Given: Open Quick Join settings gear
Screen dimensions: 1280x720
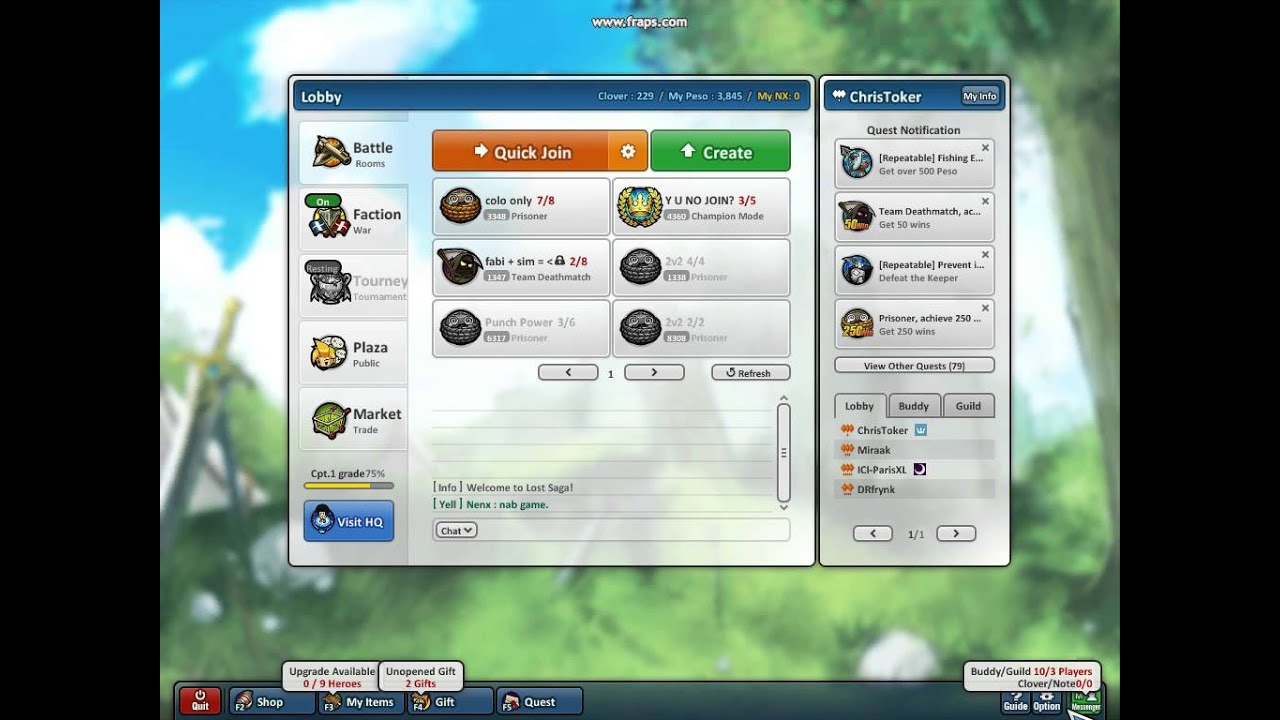Looking at the screenshot, I should [628, 151].
